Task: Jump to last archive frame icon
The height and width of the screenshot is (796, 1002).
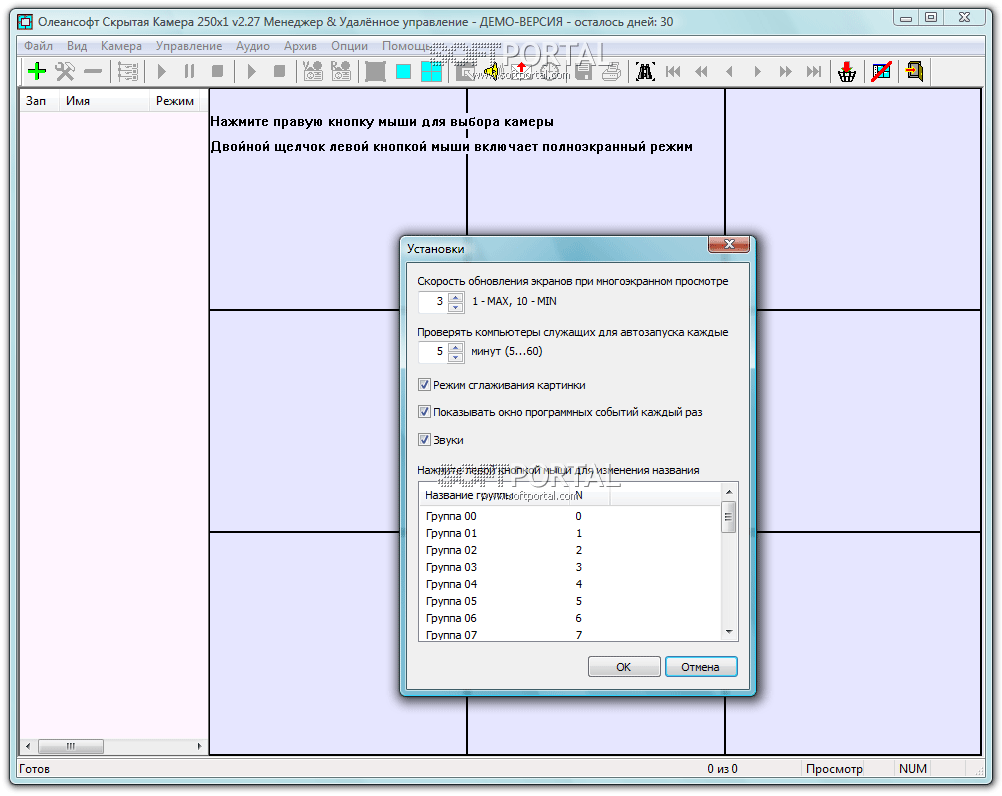Action: point(813,72)
